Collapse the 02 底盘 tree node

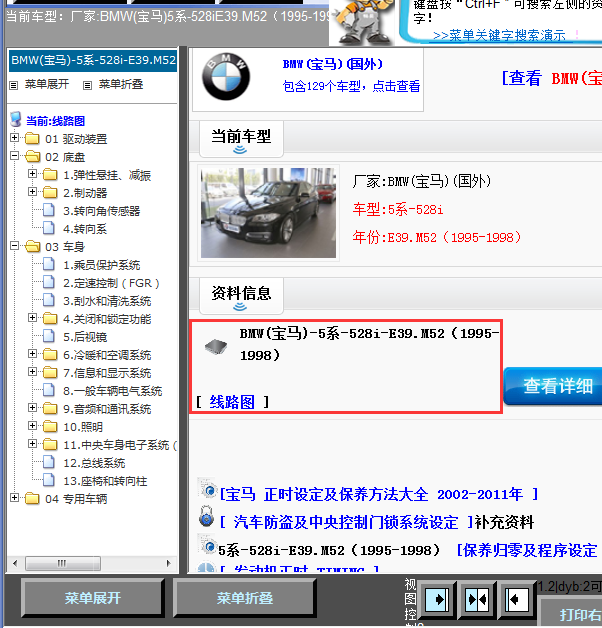14,156
